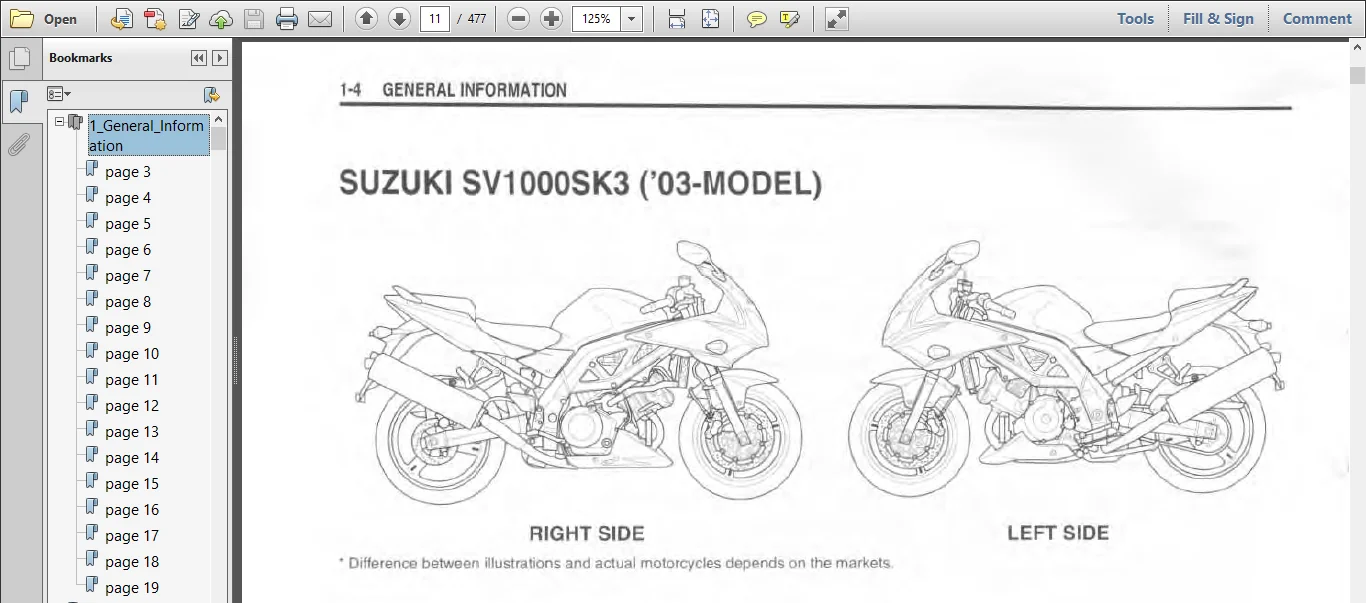Image resolution: width=1366 pixels, height=603 pixels.
Task: Select bookmark page 18
Action: coord(132,562)
